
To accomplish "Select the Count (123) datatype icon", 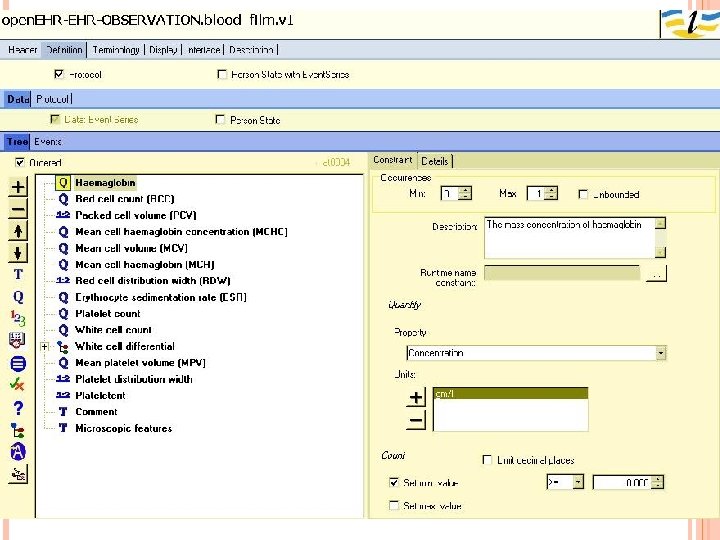I will [x=18, y=318].
